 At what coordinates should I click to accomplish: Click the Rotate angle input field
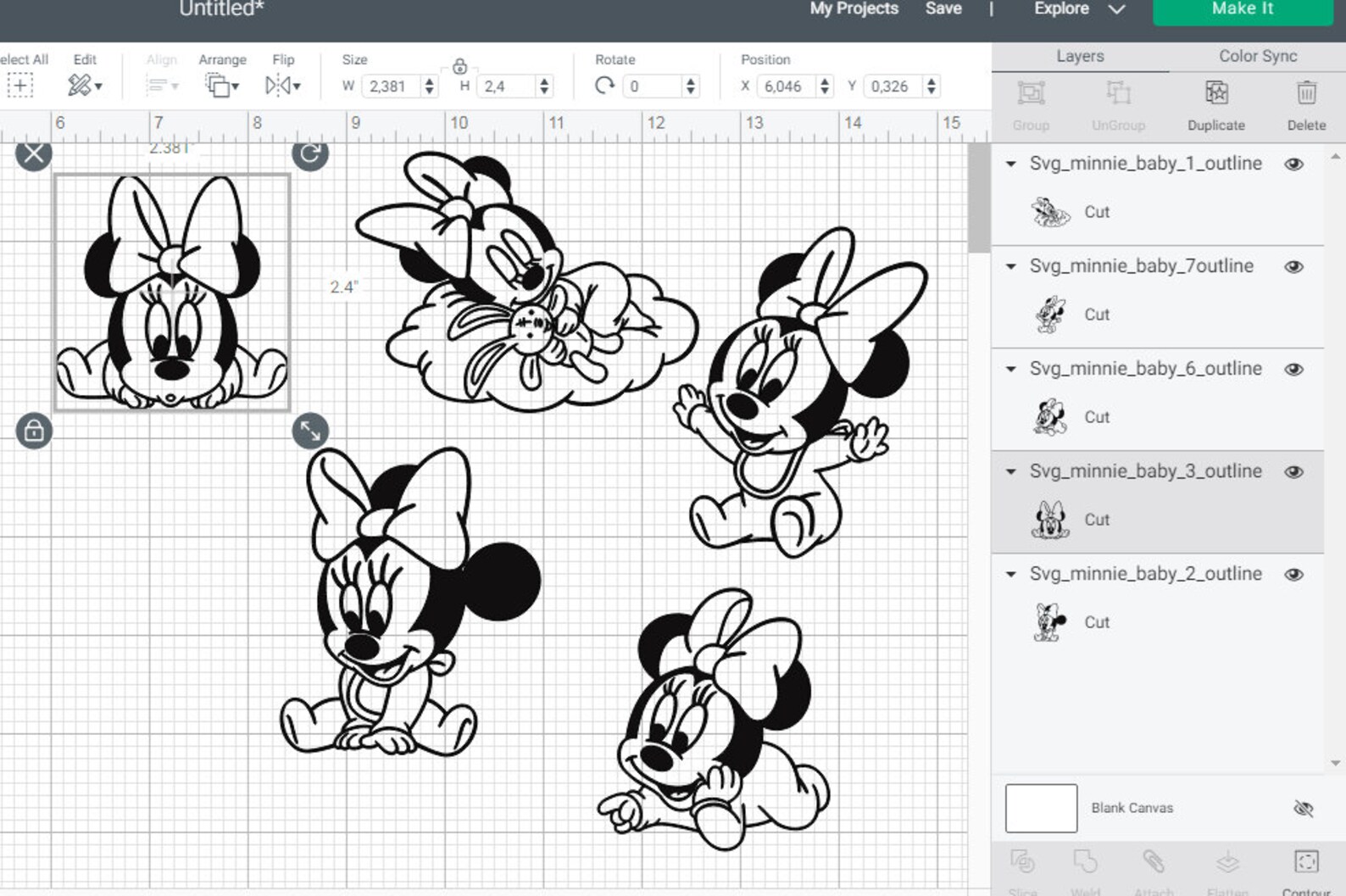(x=653, y=86)
